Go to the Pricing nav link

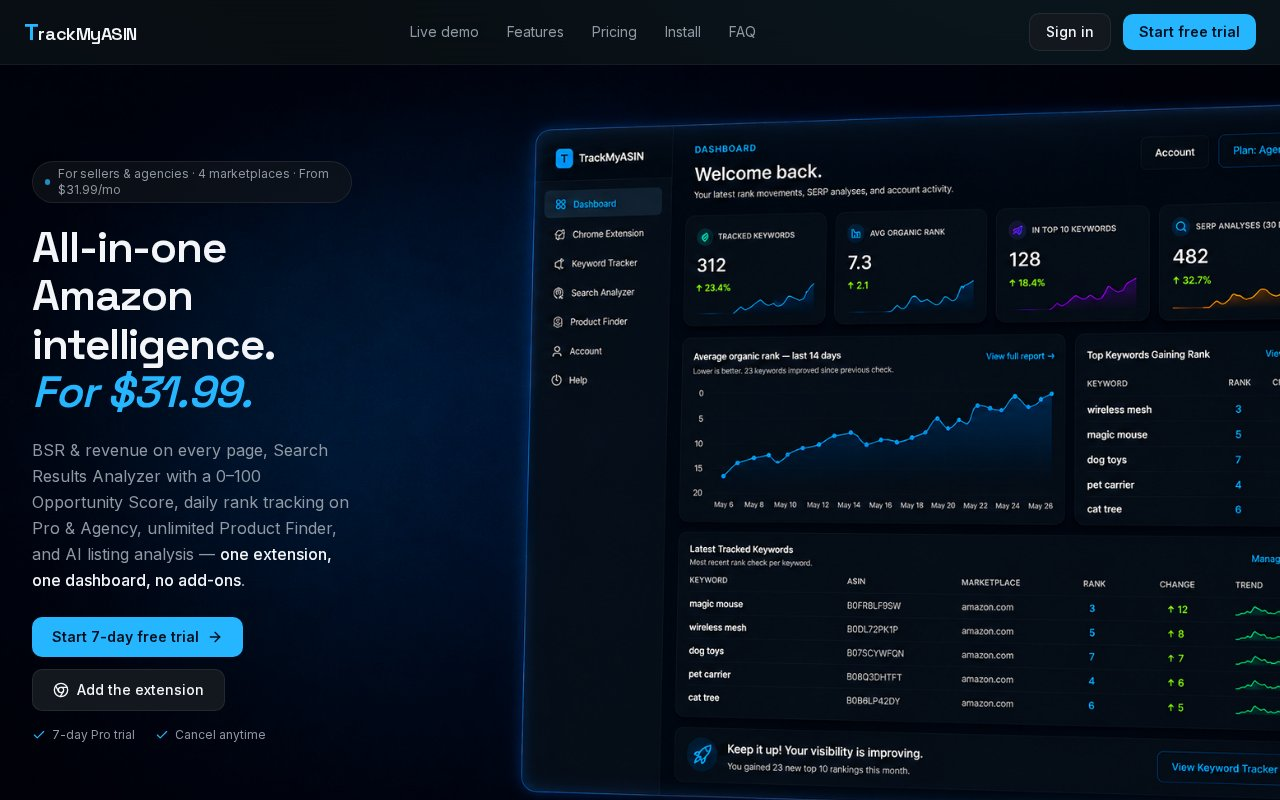click(614, 32)
